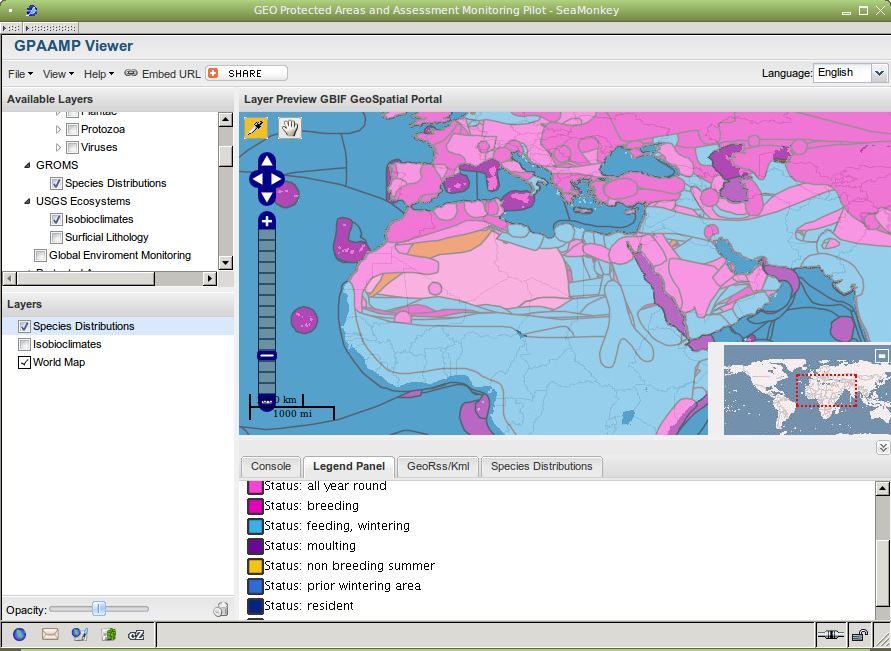Switch to Species Distributions tab

[x=542, y=466]
